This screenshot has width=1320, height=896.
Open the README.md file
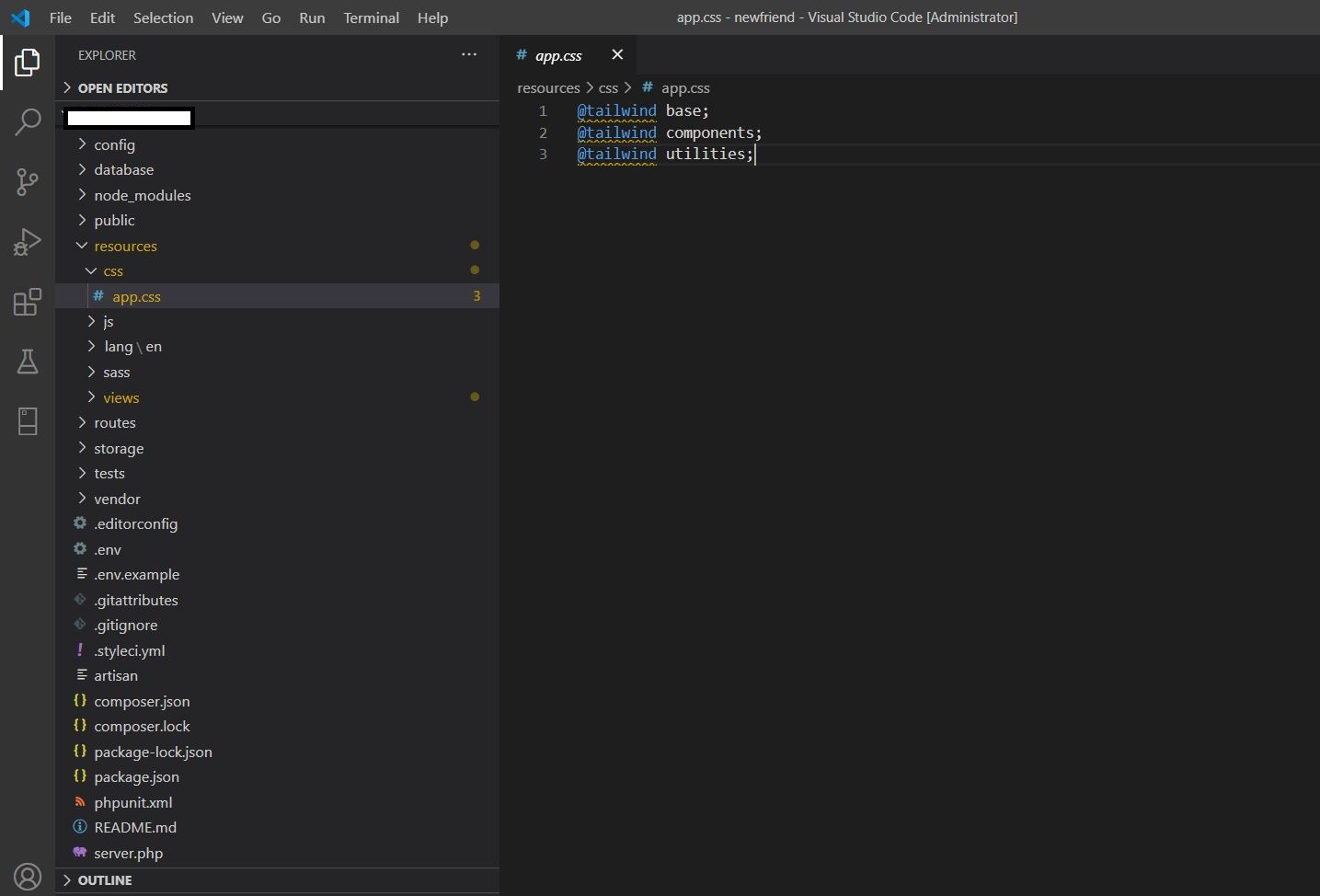coord(136,827)
